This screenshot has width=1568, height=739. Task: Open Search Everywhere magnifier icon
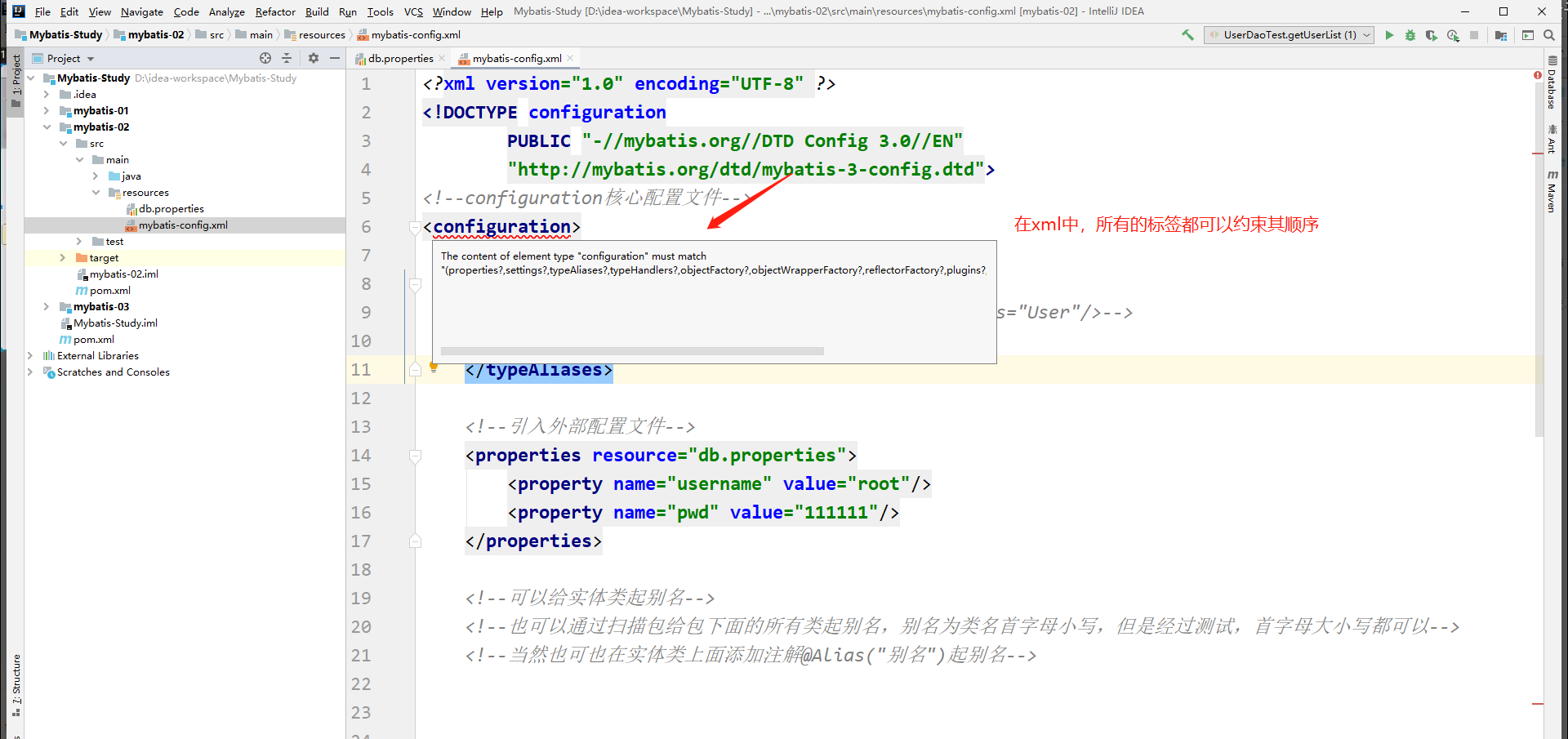pyautogui.click(x=1549, y=35)
